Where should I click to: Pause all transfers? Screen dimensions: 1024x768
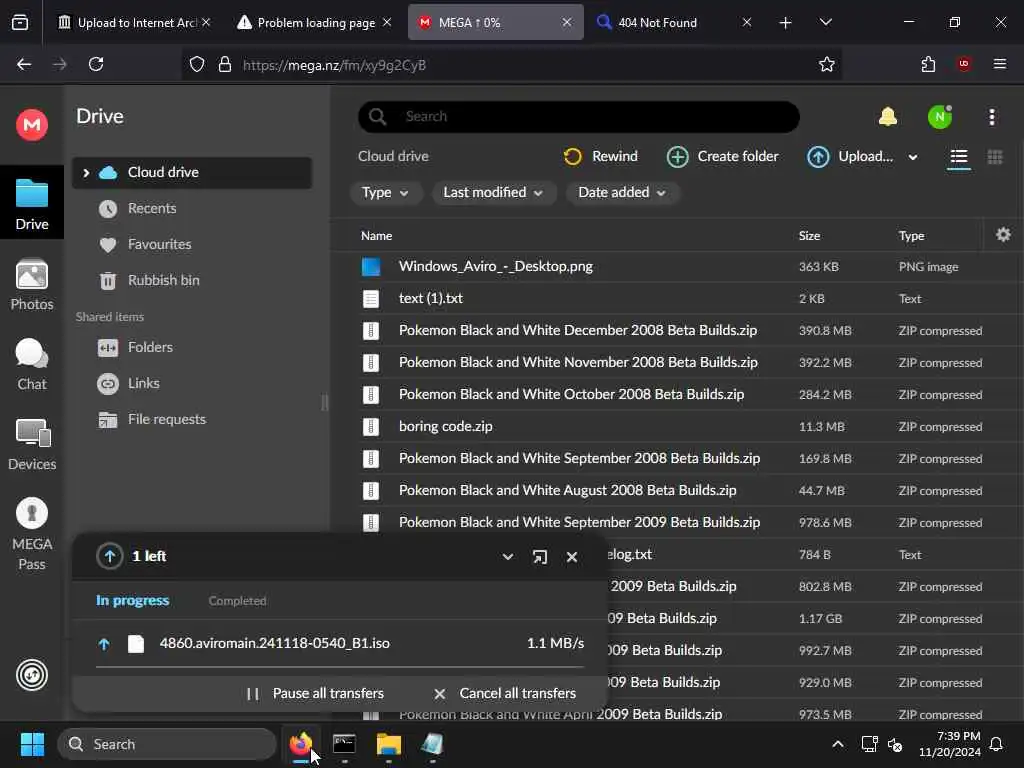click(x=315, y=694)
